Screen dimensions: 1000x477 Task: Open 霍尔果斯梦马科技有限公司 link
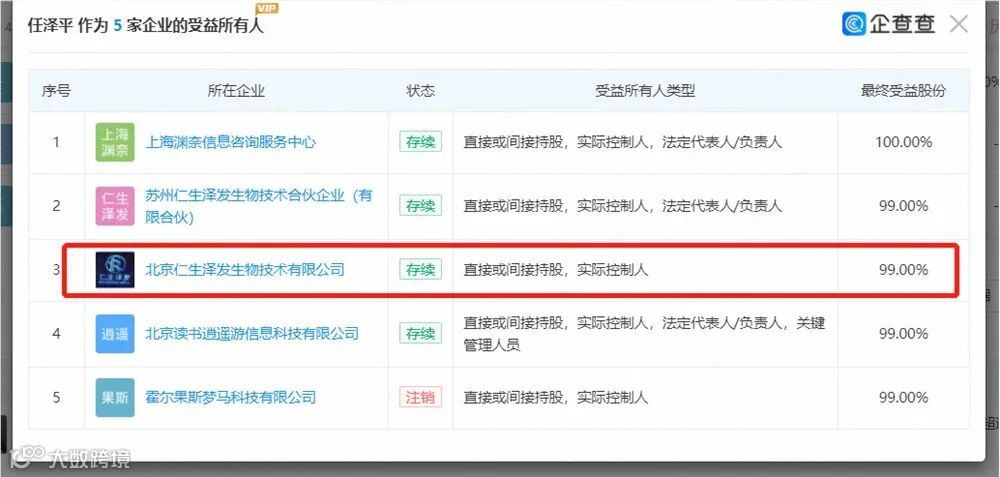click(231, 397)
